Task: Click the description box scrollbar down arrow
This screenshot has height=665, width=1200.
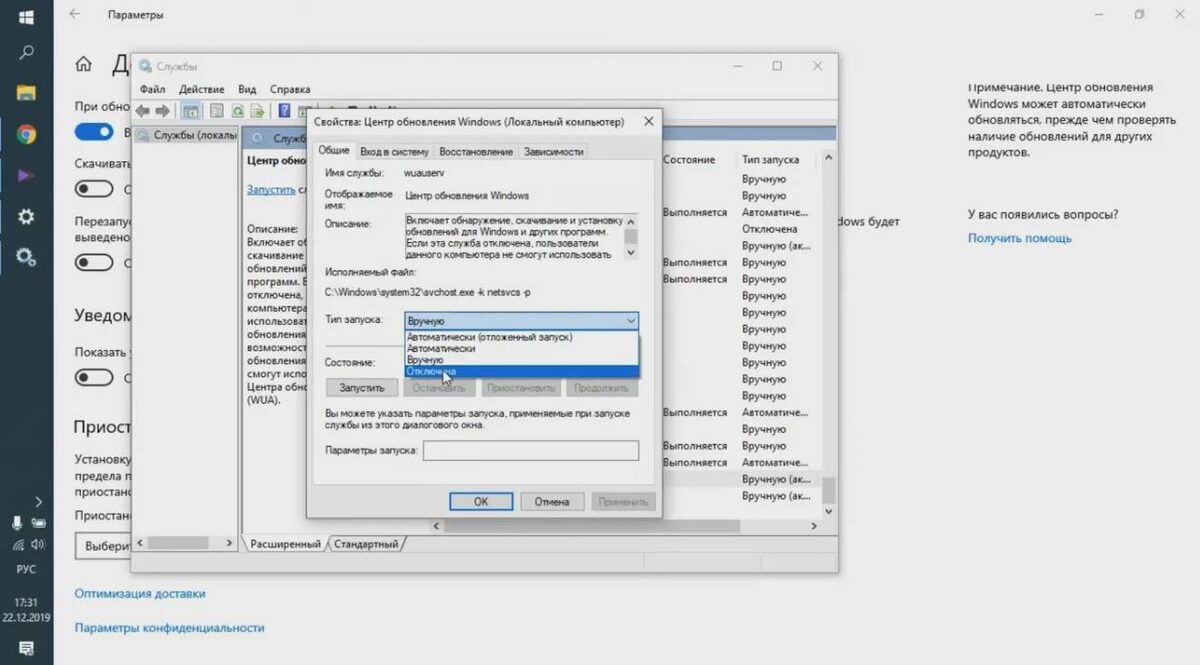Action: pyautogui.click(x=631, y=254)
